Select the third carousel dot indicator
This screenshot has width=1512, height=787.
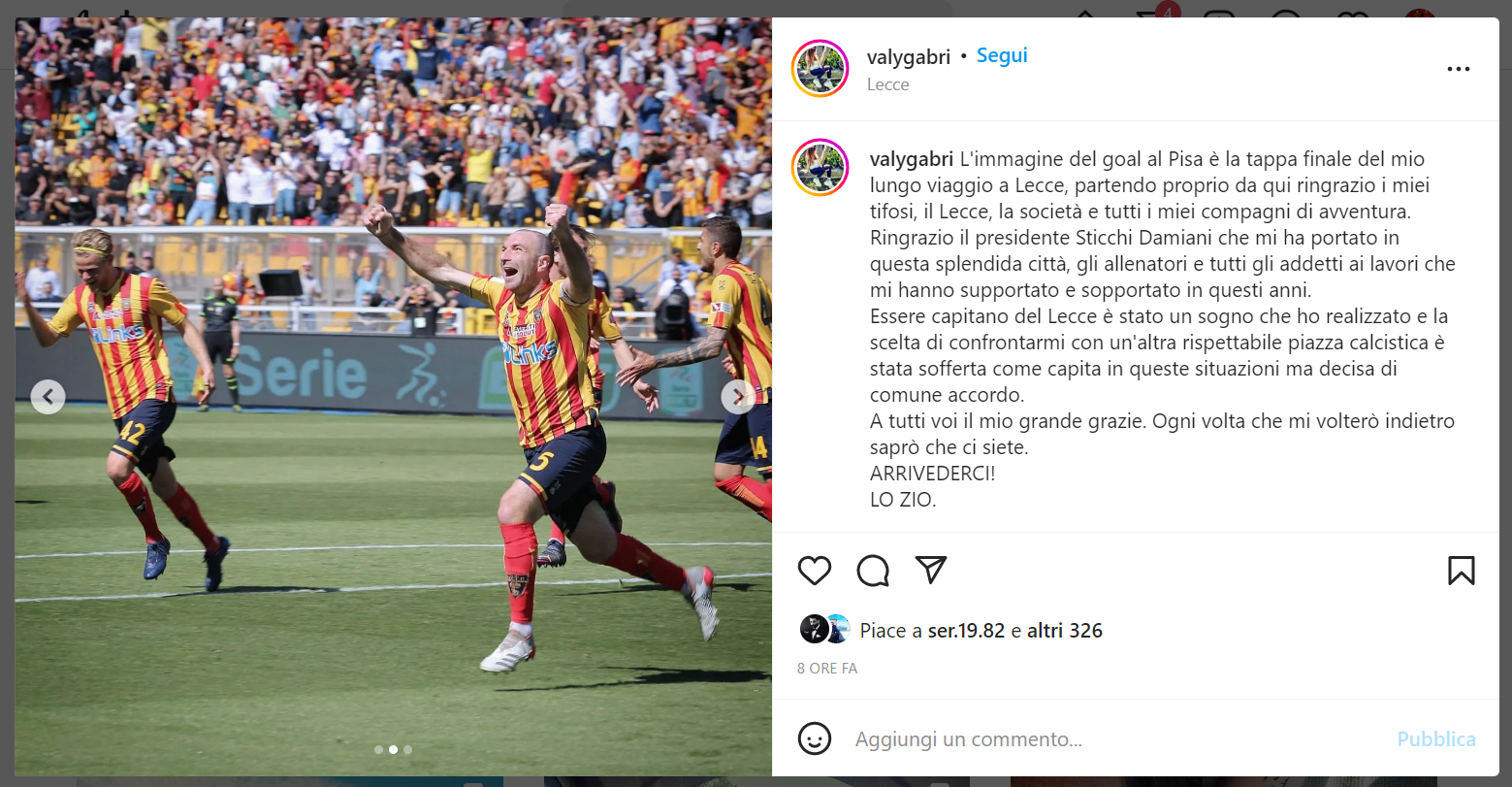tap(407, 749)
